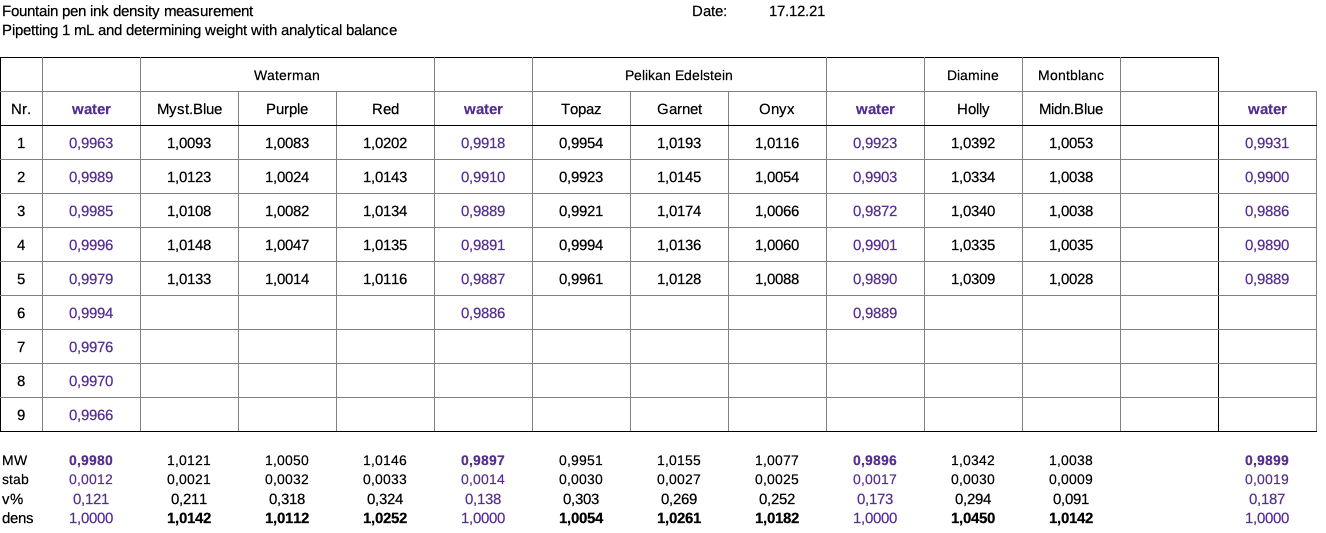Screen dimensions: 1326x533
Task: Select the Garnet column header
Action: pyautogui.click(x=679, y=109)
